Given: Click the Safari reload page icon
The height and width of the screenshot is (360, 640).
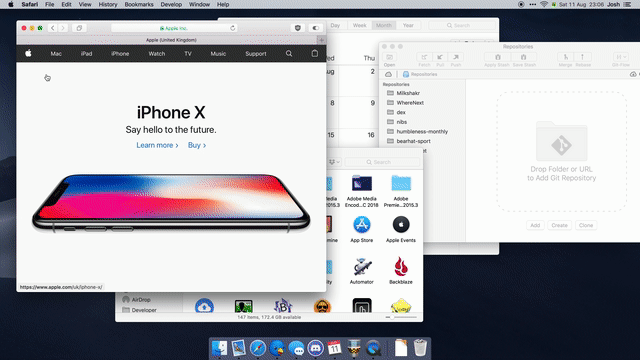Looking at the screenshot, I should click(x=233, y=28).
